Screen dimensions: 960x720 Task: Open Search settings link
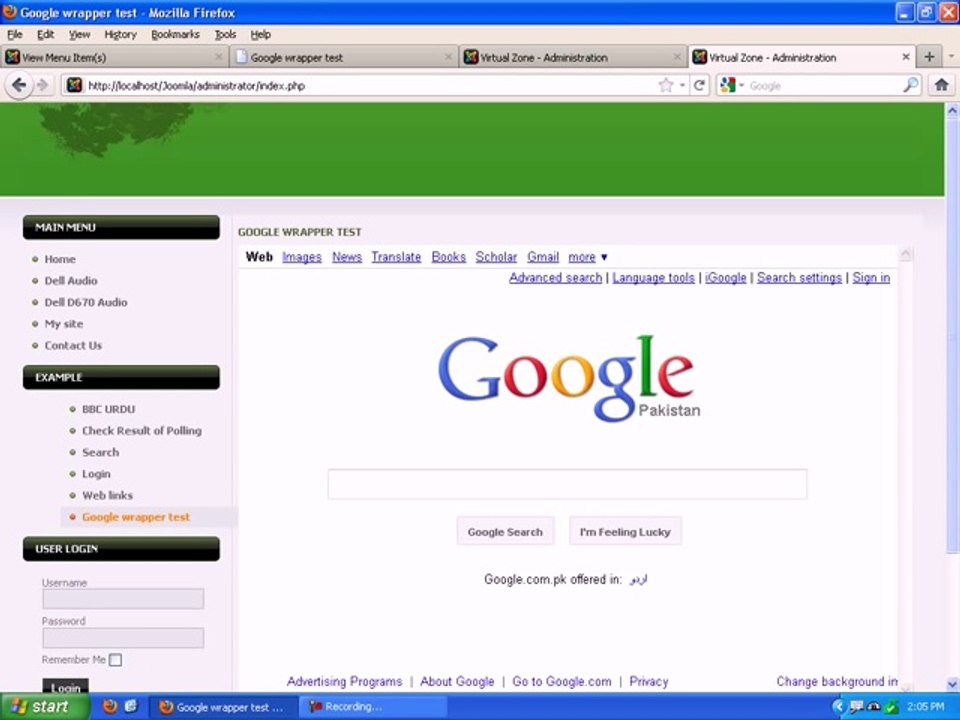(x=799, y=277)
